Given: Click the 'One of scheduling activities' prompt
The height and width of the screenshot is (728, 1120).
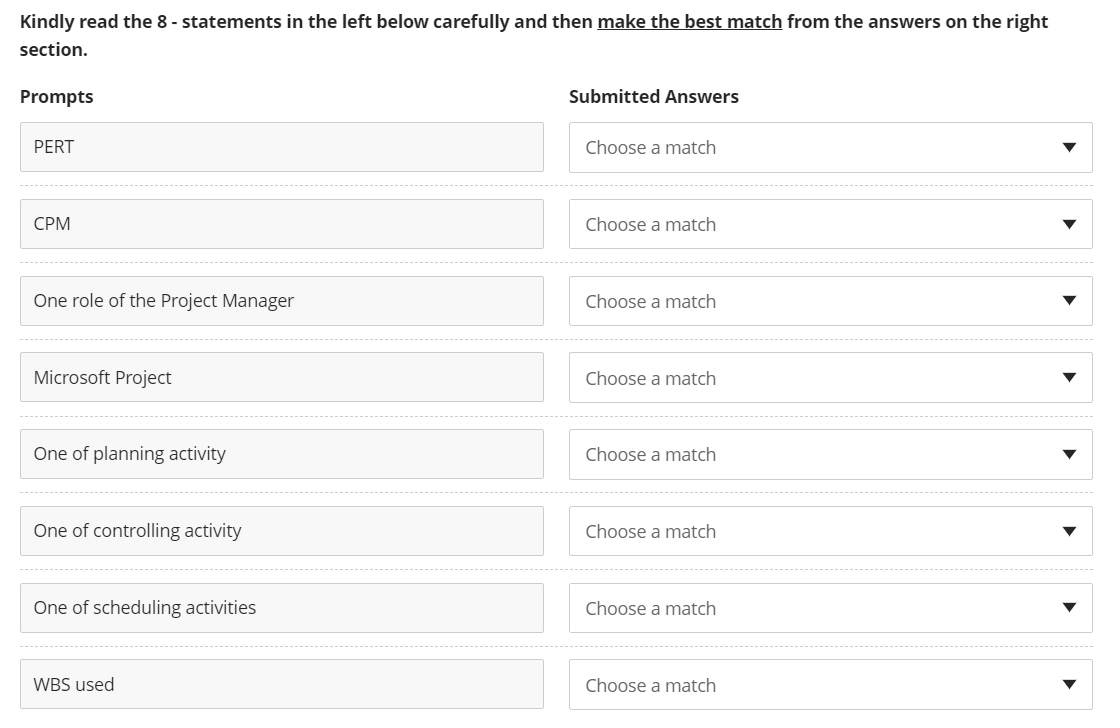Looking at the screenshot, I should [x=281, y=608].
